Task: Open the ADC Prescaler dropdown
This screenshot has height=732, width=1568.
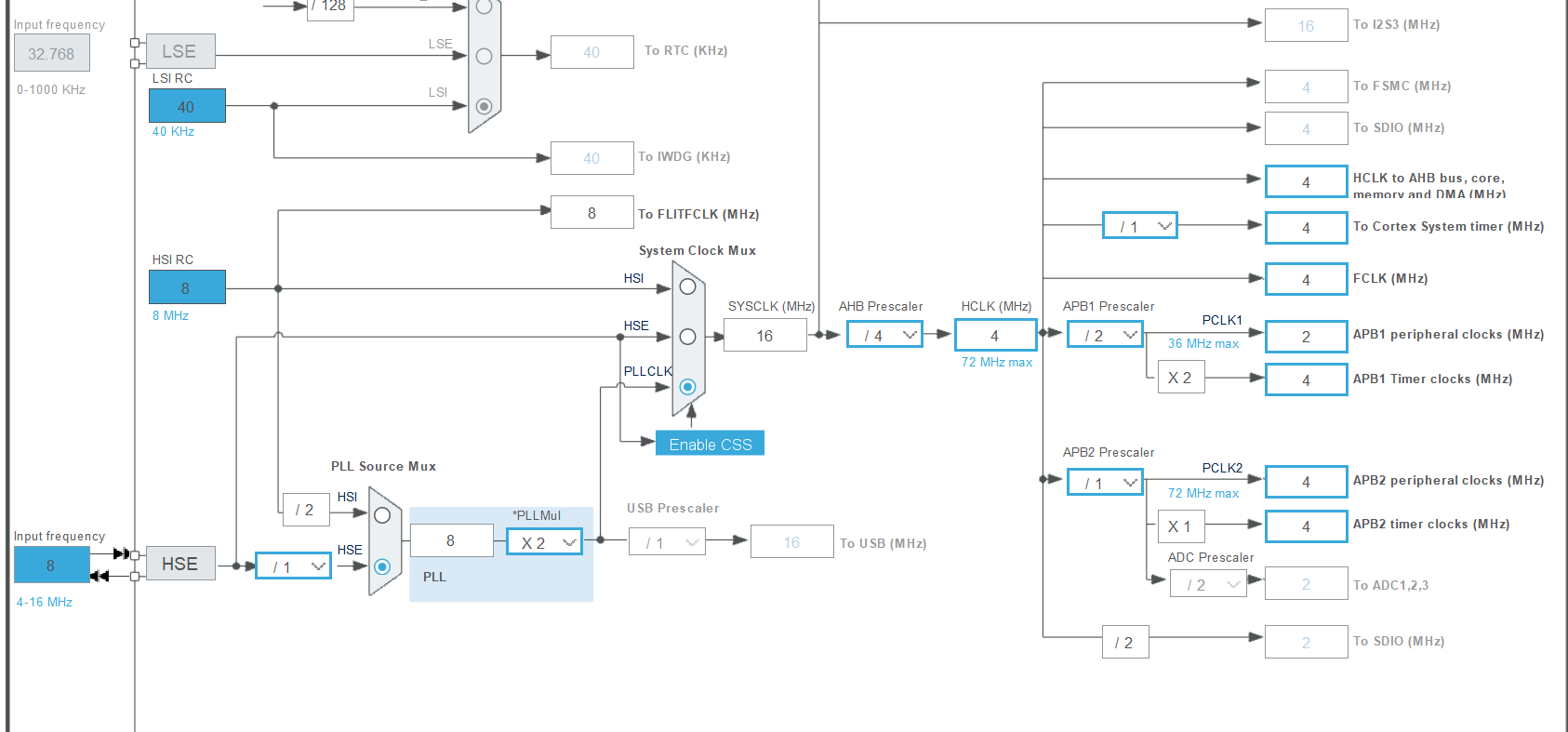Action: pos(1208,584)
